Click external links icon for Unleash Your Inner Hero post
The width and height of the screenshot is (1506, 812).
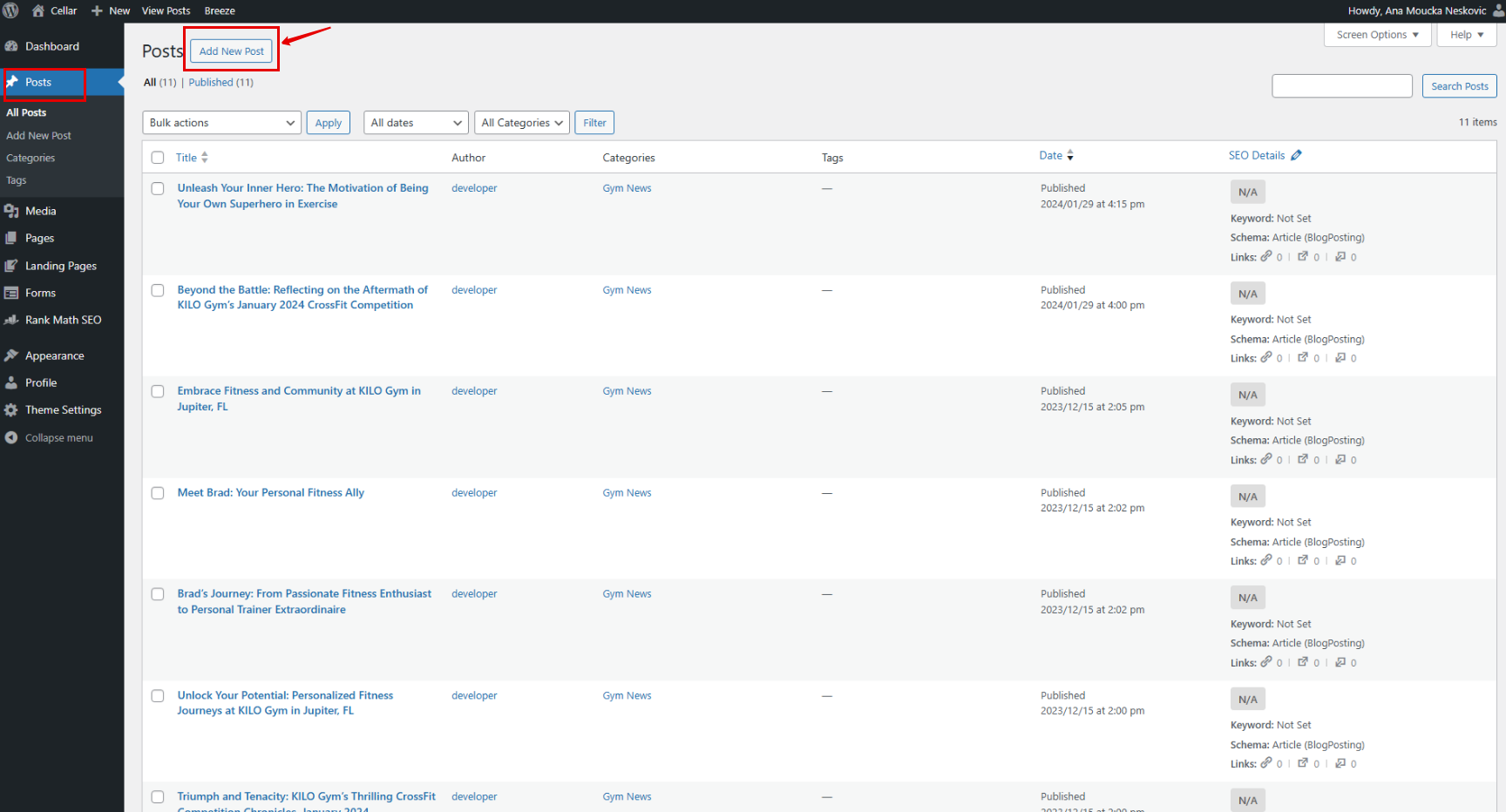(x=1303, y=256)
